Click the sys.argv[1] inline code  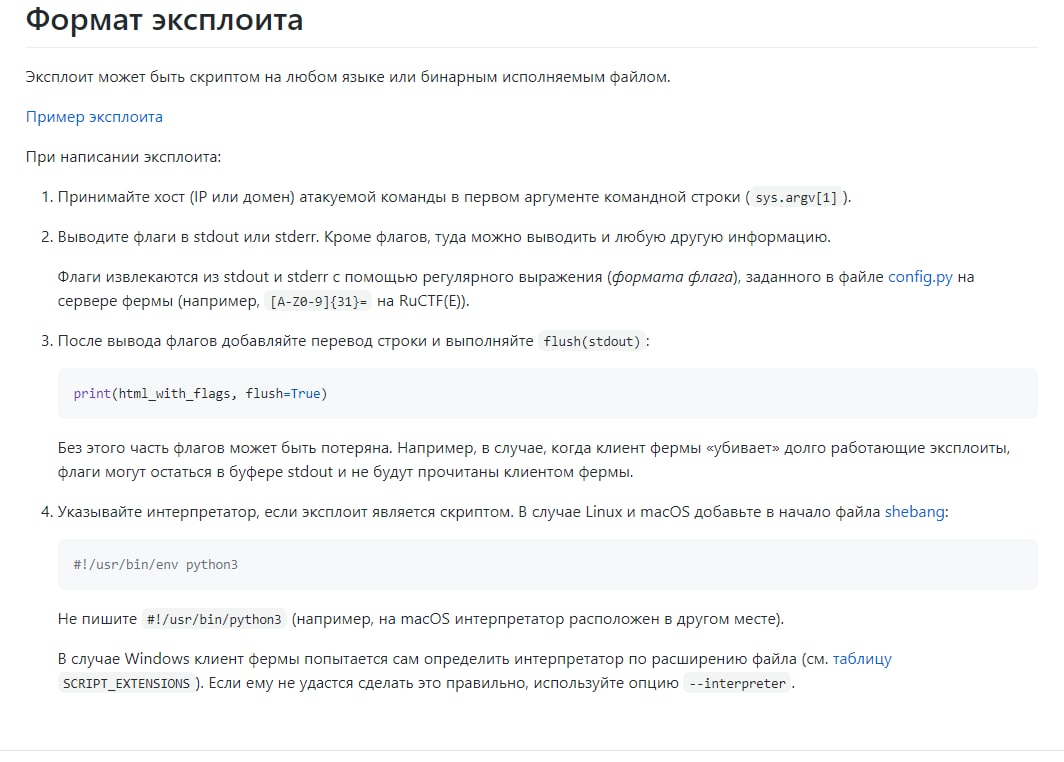pyautogui.click(x=797, y=198)
